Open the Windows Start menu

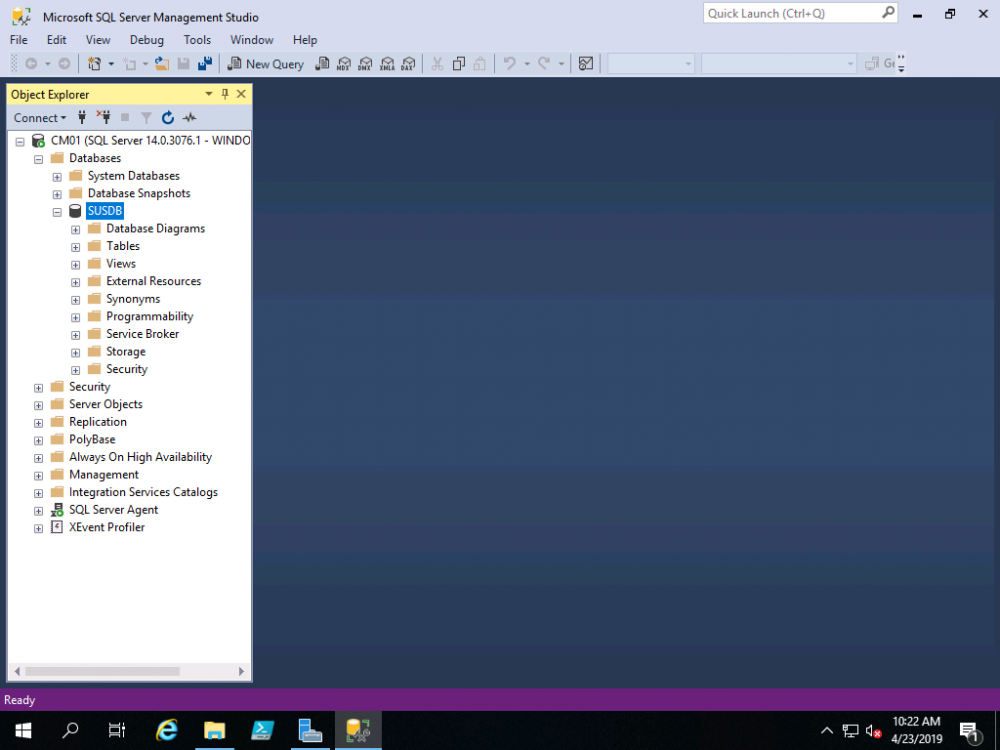click(x=23, y=730)
